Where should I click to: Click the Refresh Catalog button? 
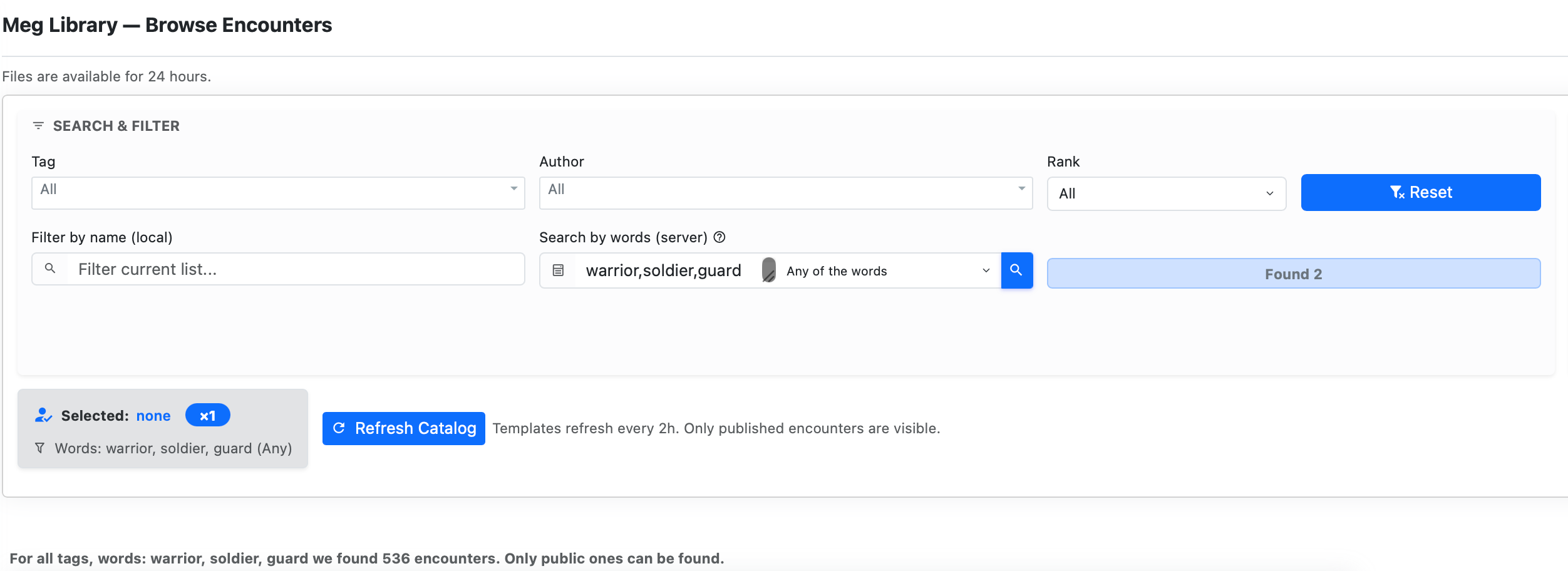point(403,428)
